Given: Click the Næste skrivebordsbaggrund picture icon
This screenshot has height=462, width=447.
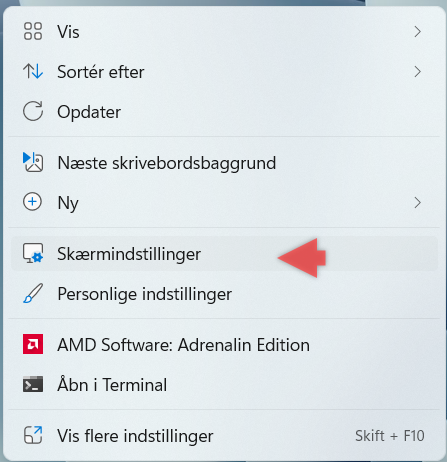Looking at the screenshot, I should click(33, 162).
